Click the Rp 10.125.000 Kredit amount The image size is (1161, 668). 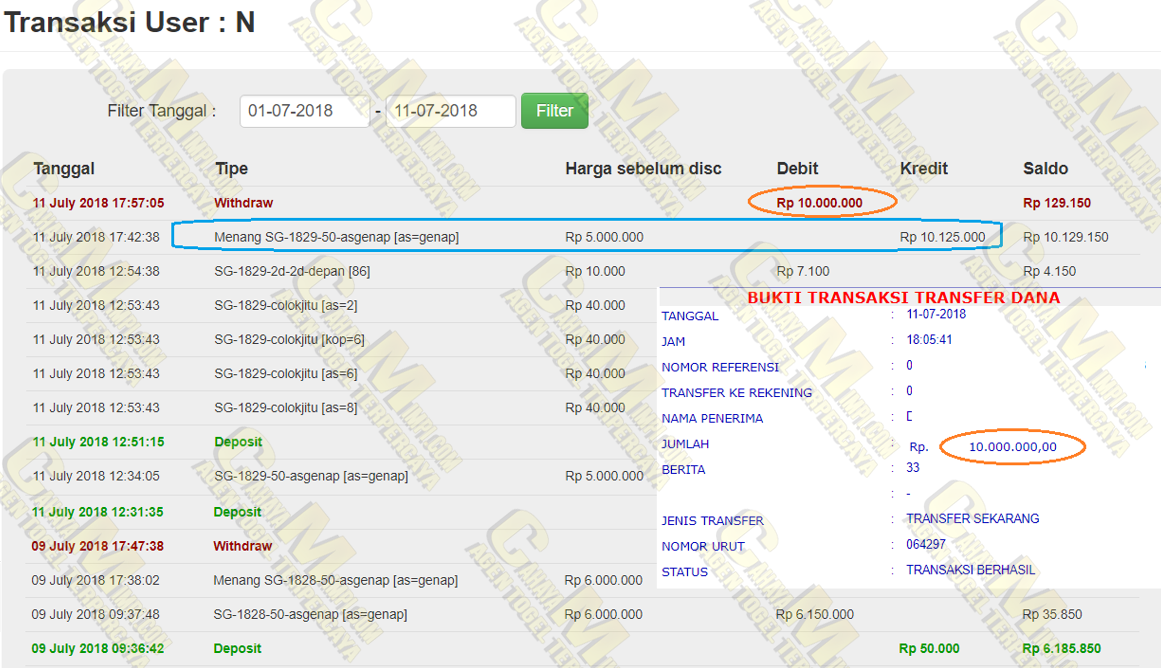pos(942,237)
